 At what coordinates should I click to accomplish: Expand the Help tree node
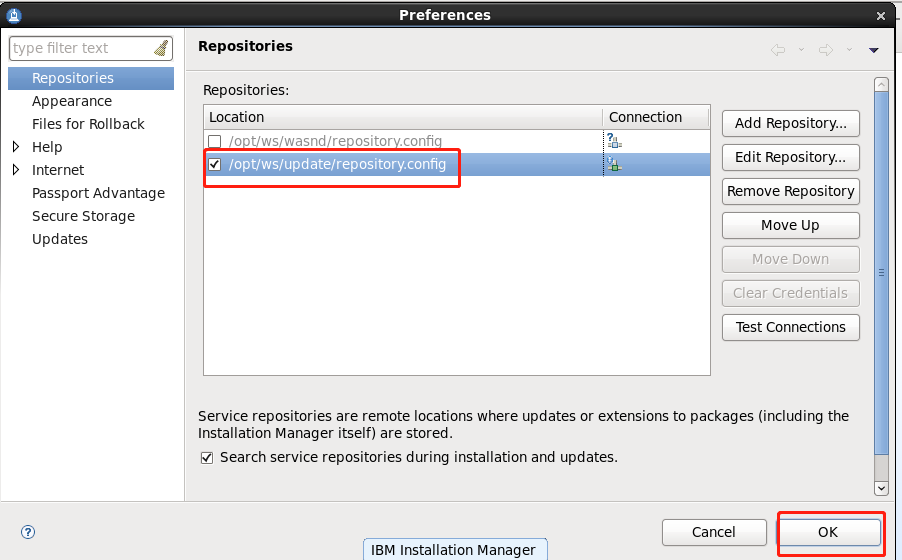[x=16, y=147]
